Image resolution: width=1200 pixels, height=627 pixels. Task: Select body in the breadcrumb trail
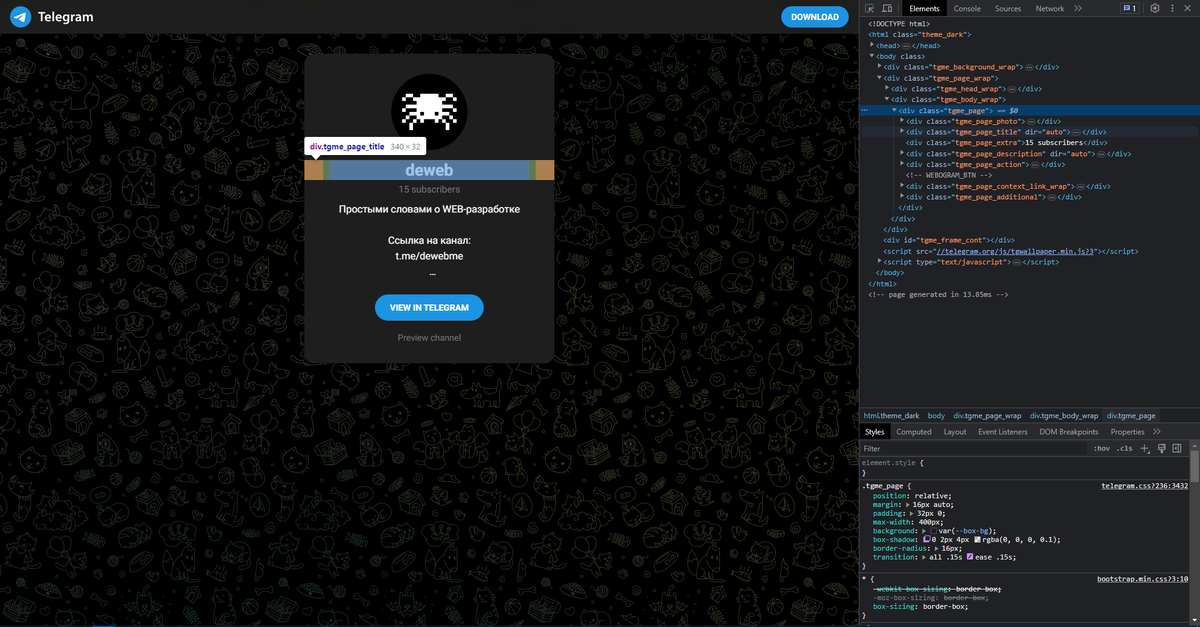coord(936,415)
